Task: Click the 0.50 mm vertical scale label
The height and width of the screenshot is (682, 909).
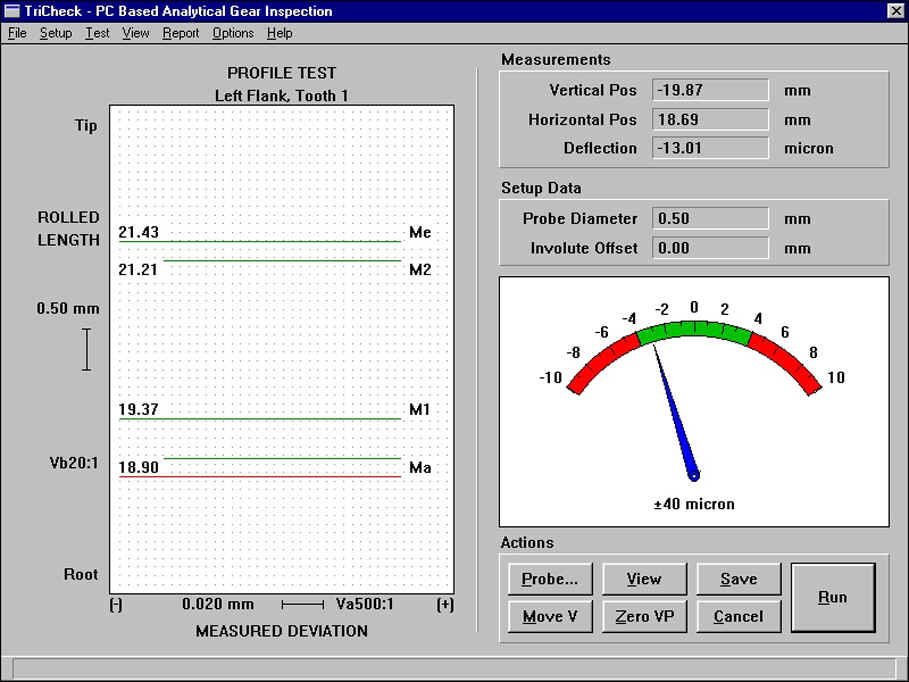Action: coord(68,308)
